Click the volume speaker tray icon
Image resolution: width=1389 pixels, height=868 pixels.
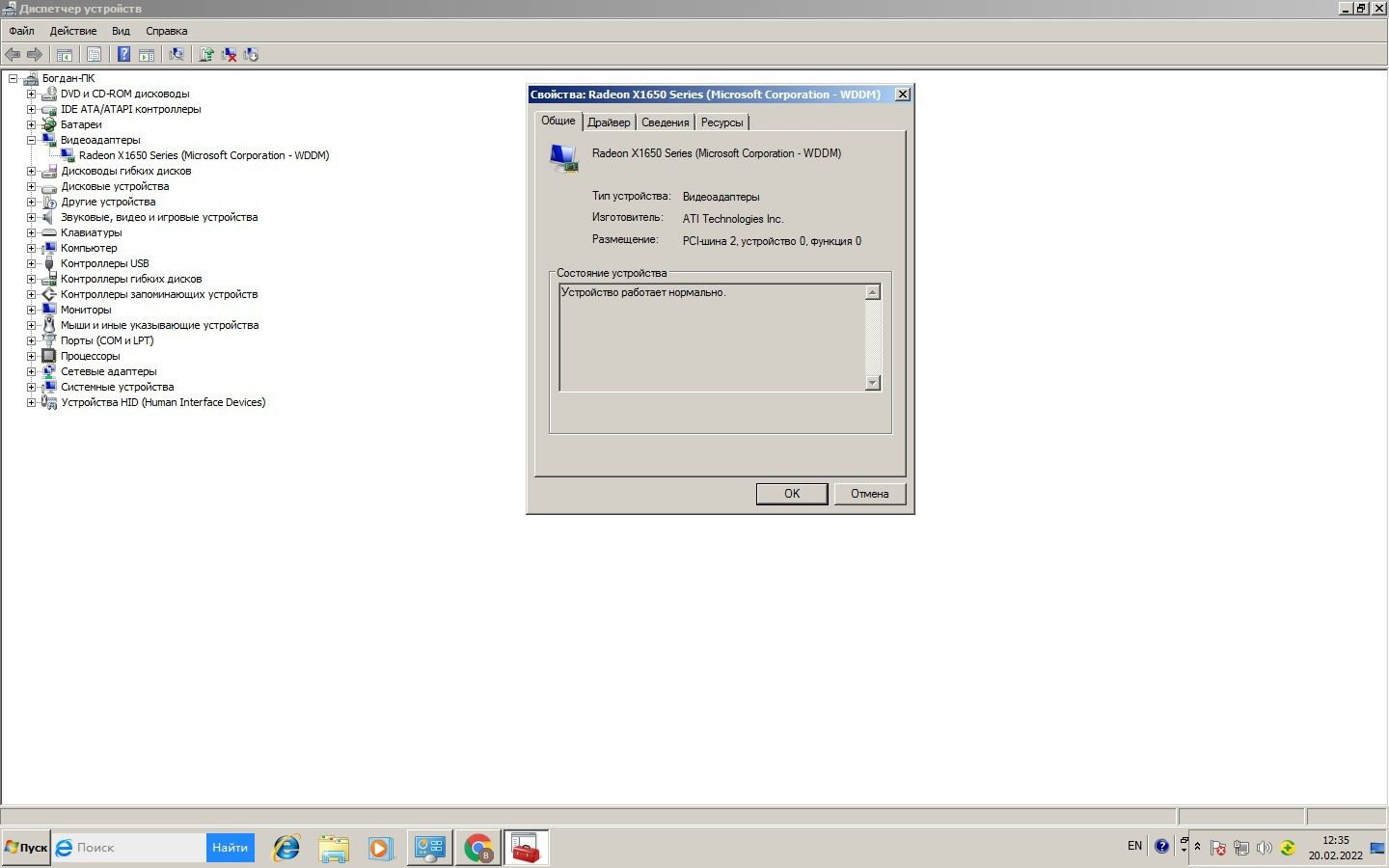[x=1265, y=849]
